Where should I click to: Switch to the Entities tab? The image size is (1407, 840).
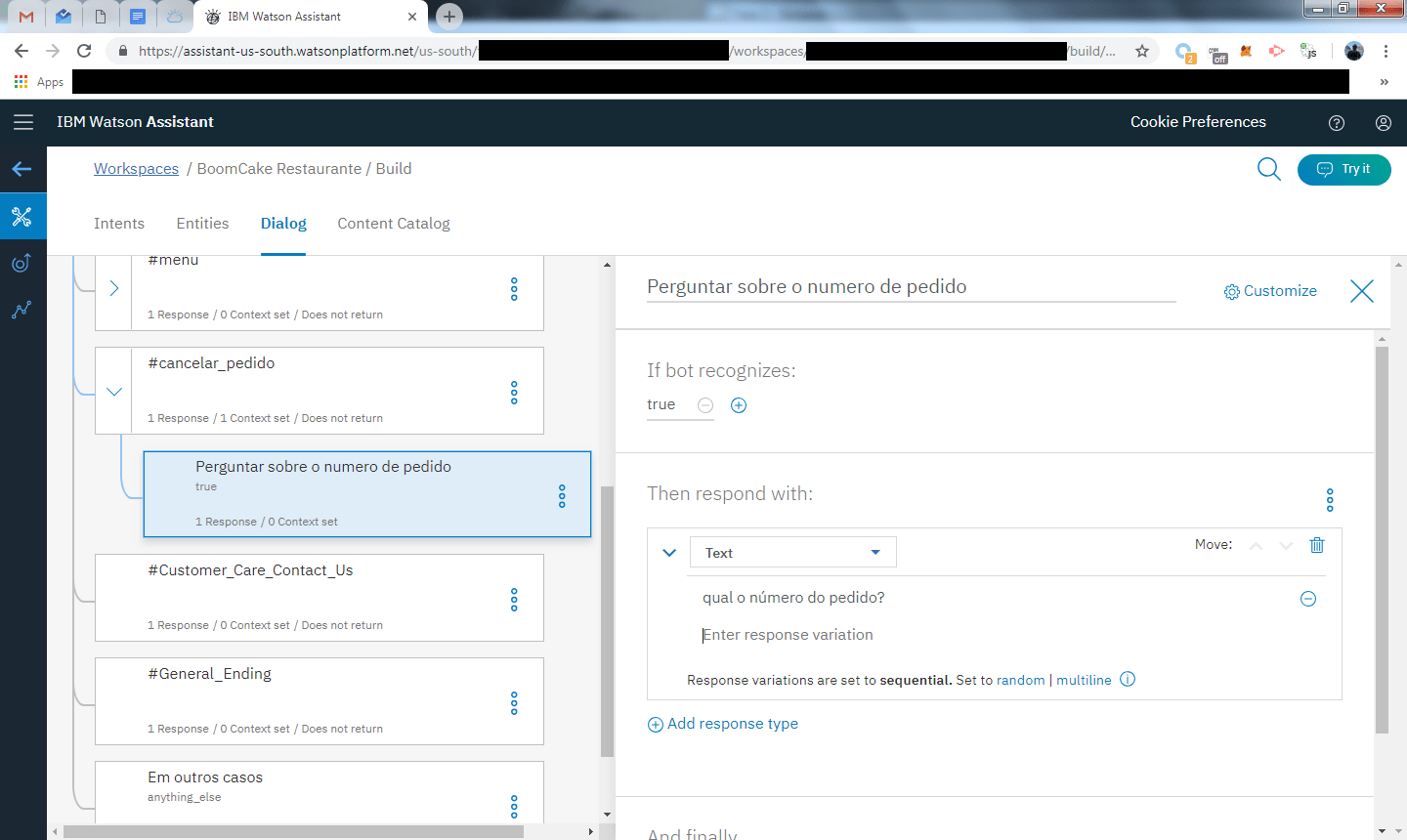202,224
